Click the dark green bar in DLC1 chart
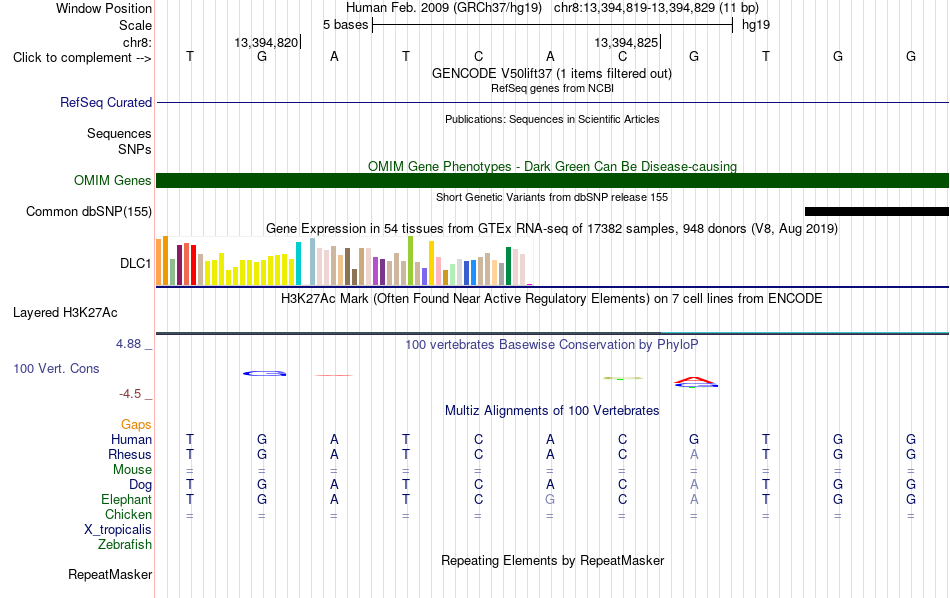Screen dimensions: 950x598 point(508,266)
